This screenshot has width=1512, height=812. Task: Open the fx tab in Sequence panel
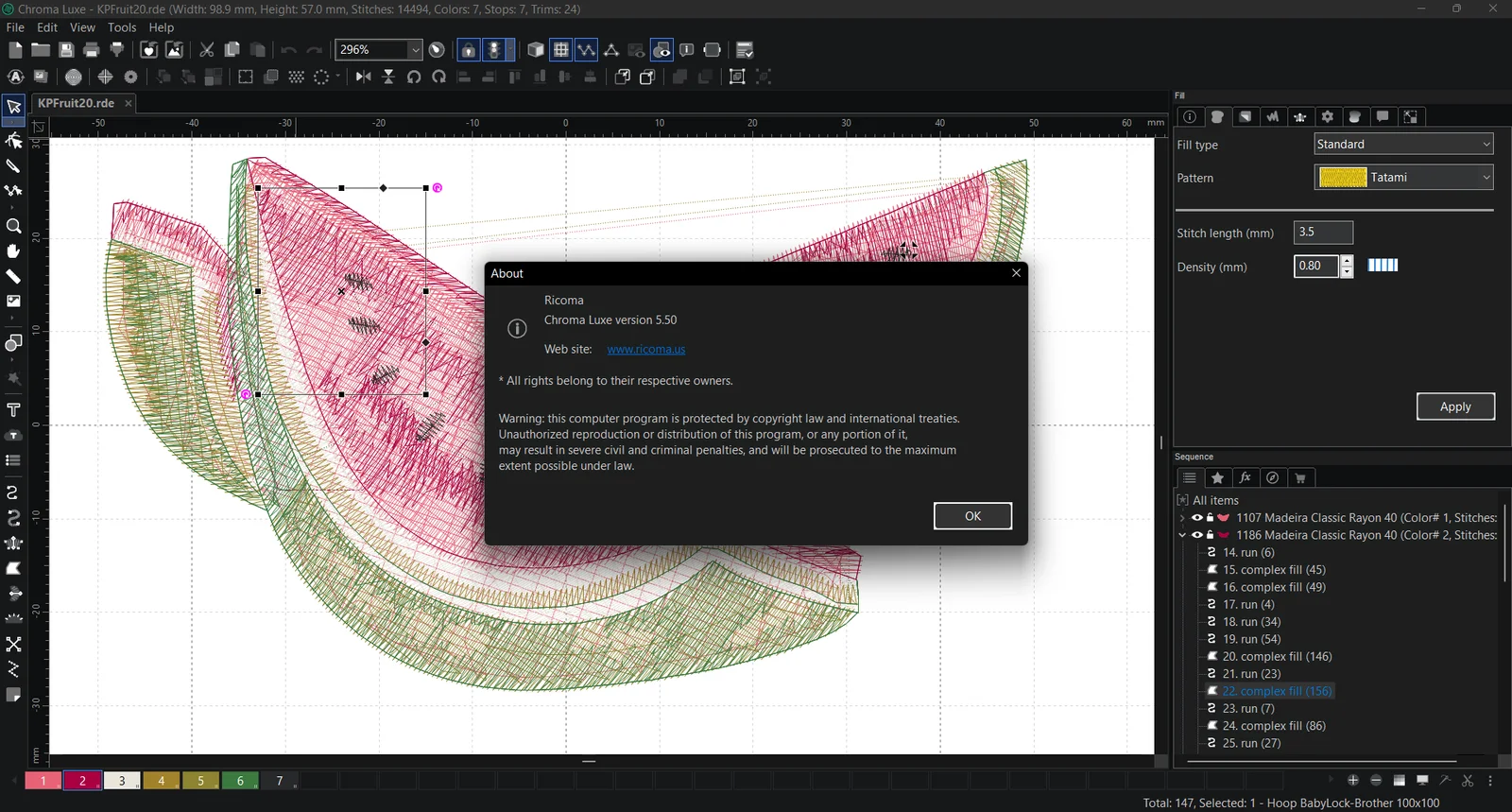1246,477
